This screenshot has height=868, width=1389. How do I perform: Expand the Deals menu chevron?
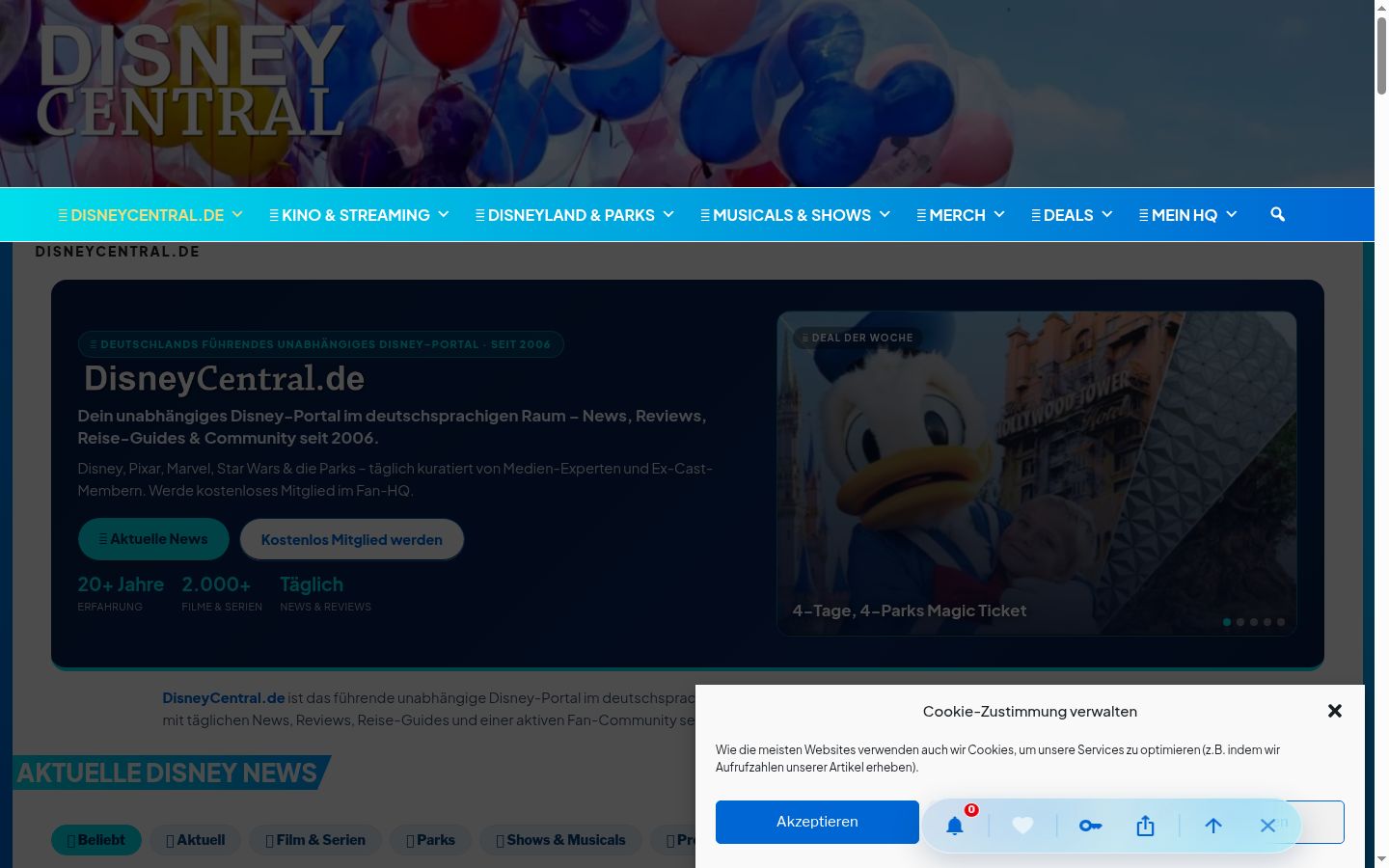[x=1107, y=214]
